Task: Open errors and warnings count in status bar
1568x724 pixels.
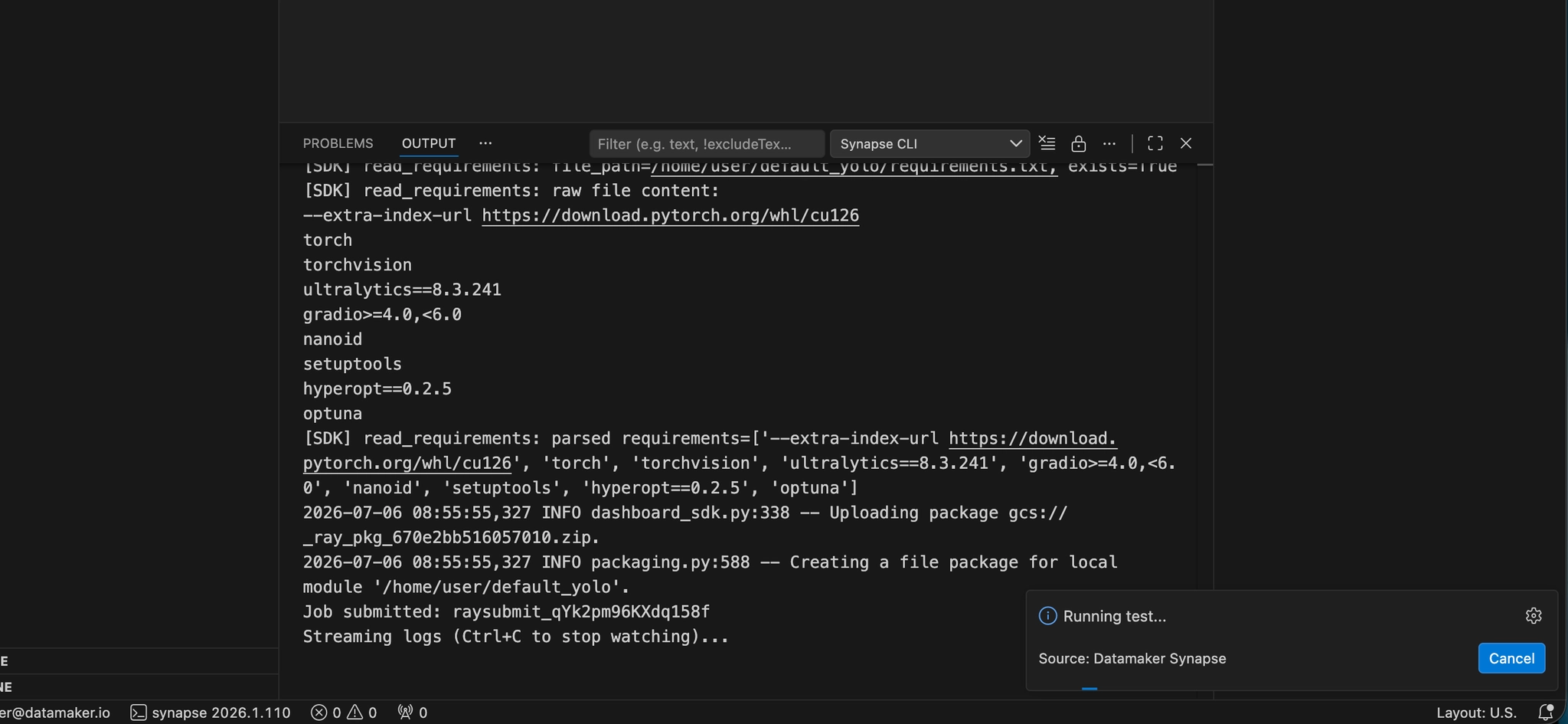Action: (344, 713)
